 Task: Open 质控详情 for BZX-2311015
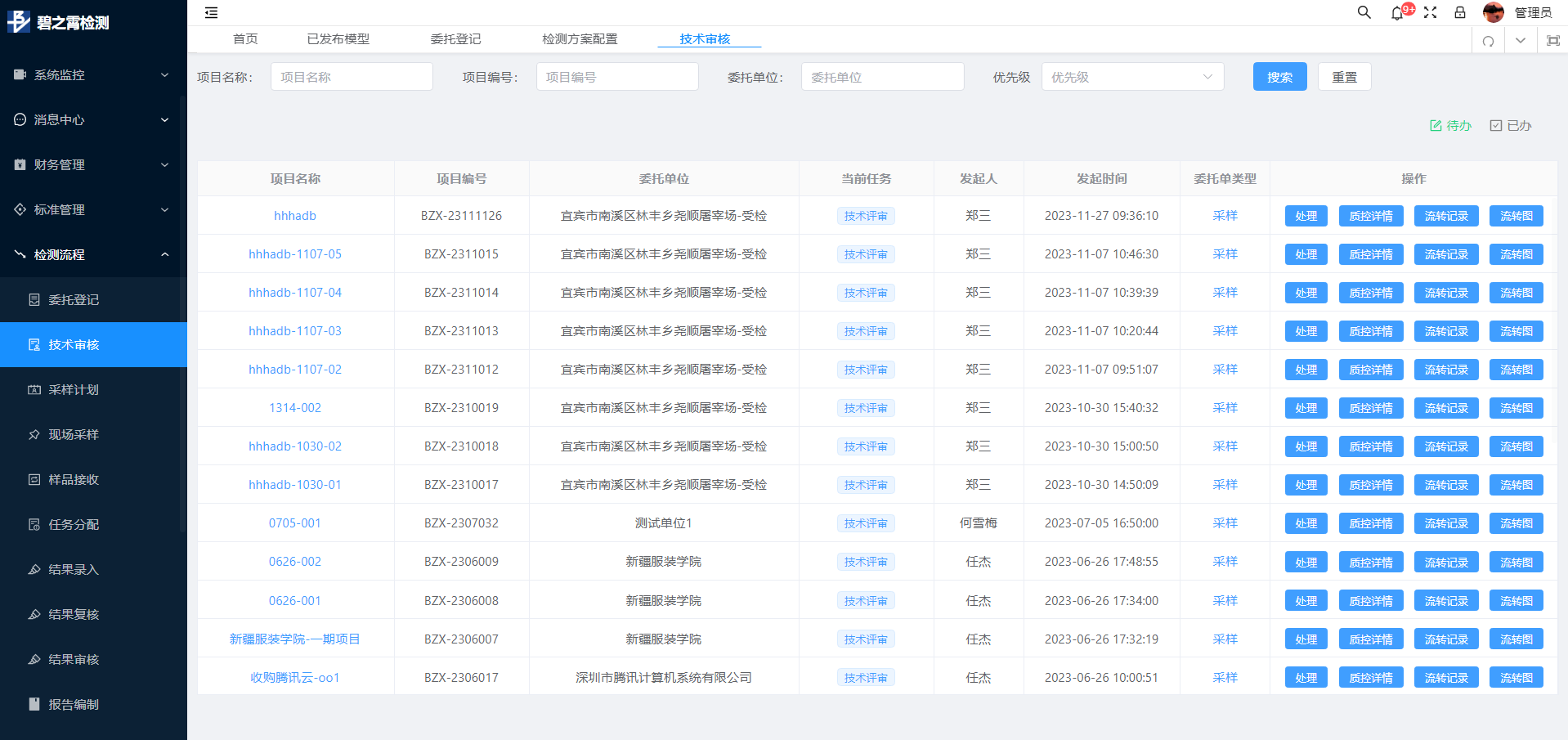1371,254
